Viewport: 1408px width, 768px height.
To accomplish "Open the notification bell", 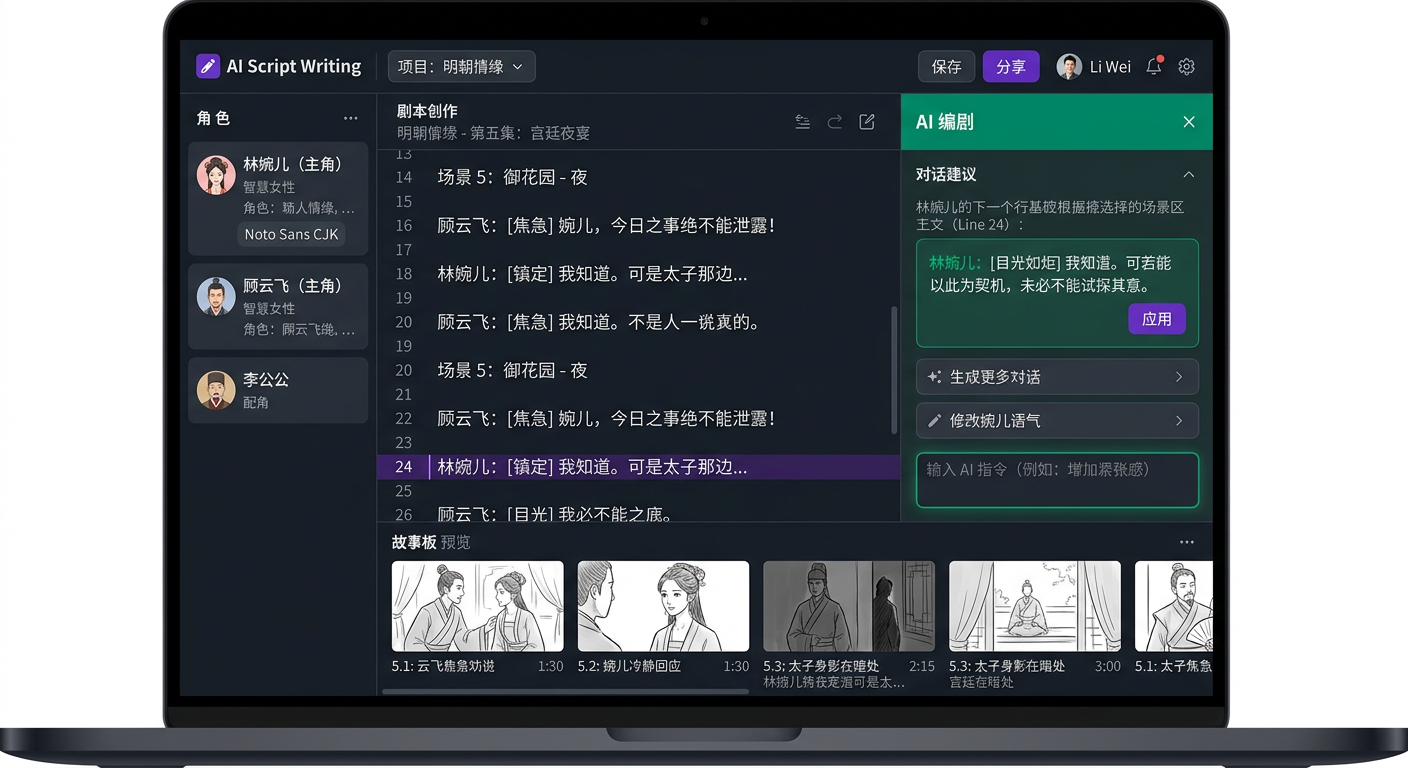I will click(1154, 66).
